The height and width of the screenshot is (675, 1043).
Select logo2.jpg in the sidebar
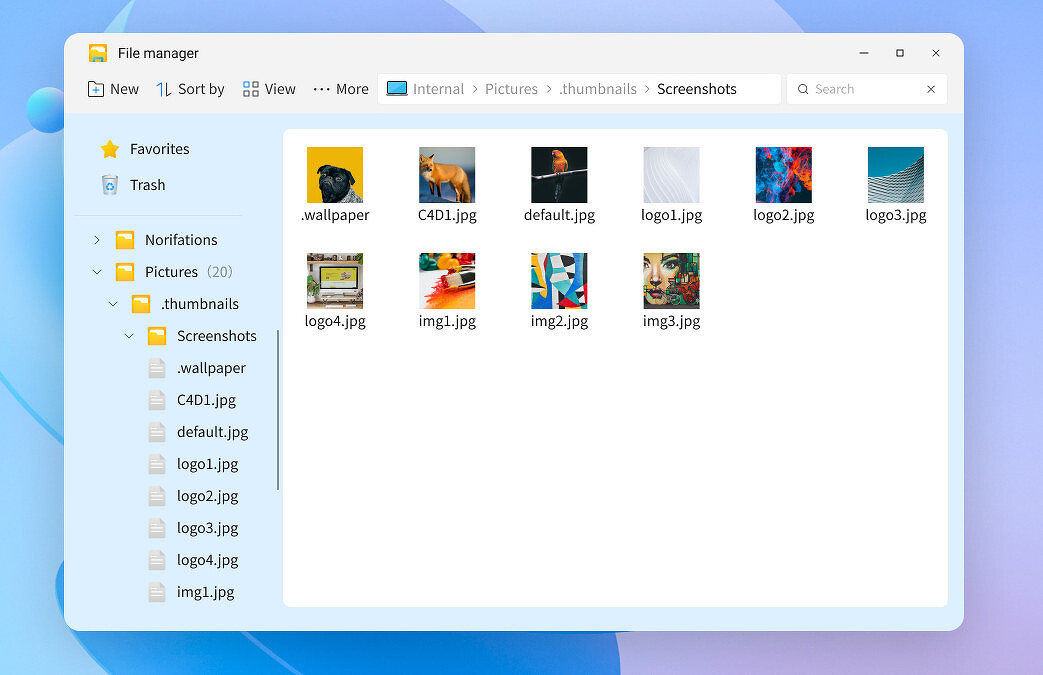pyautogui.click(x=208, y=496)
